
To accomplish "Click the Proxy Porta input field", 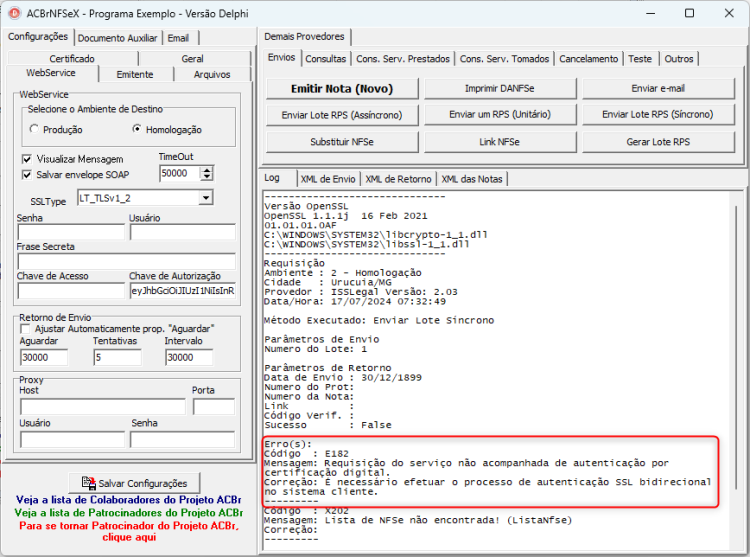I will [x=214, y=407].
